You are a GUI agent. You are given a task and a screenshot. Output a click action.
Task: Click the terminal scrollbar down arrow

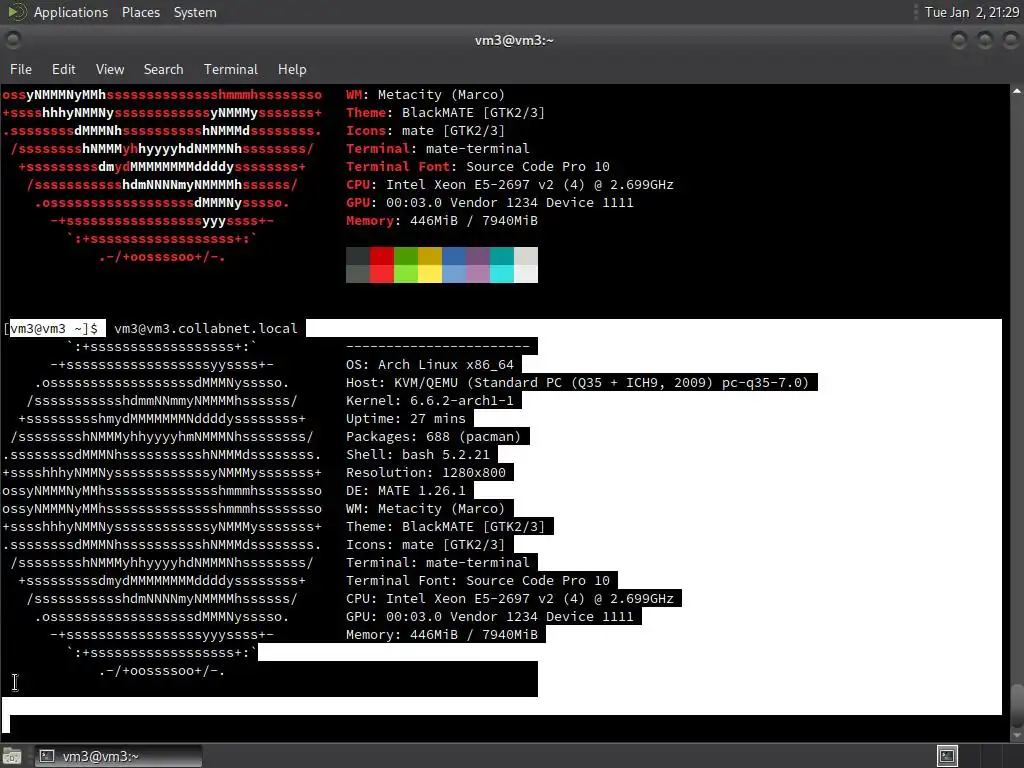[1017, 736]
